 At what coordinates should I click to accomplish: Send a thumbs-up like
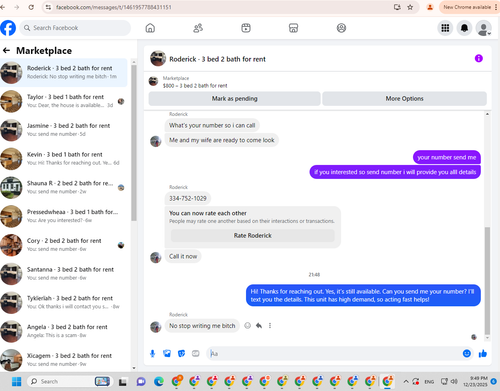click(x=483, y=353)
